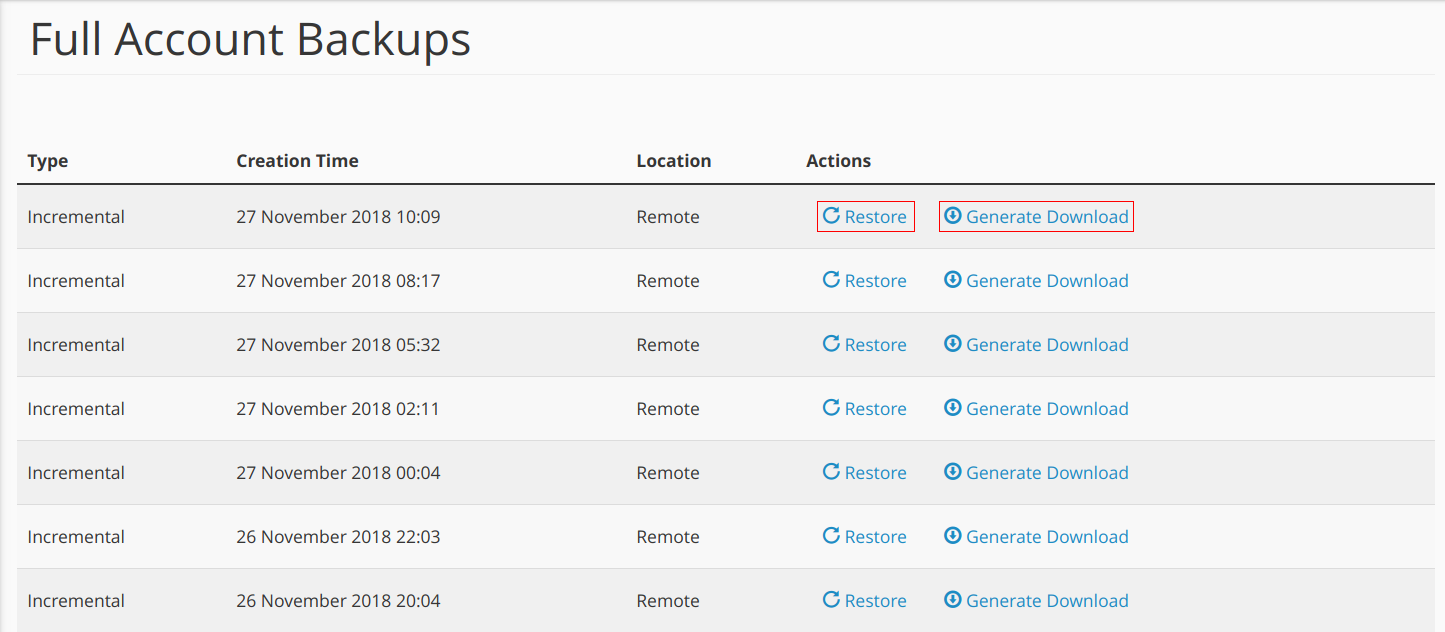This screenshot has height=632, width=1445.
Task: Click restore icon for 26 November 22:03 backup
Action: (x=831, y=536)
